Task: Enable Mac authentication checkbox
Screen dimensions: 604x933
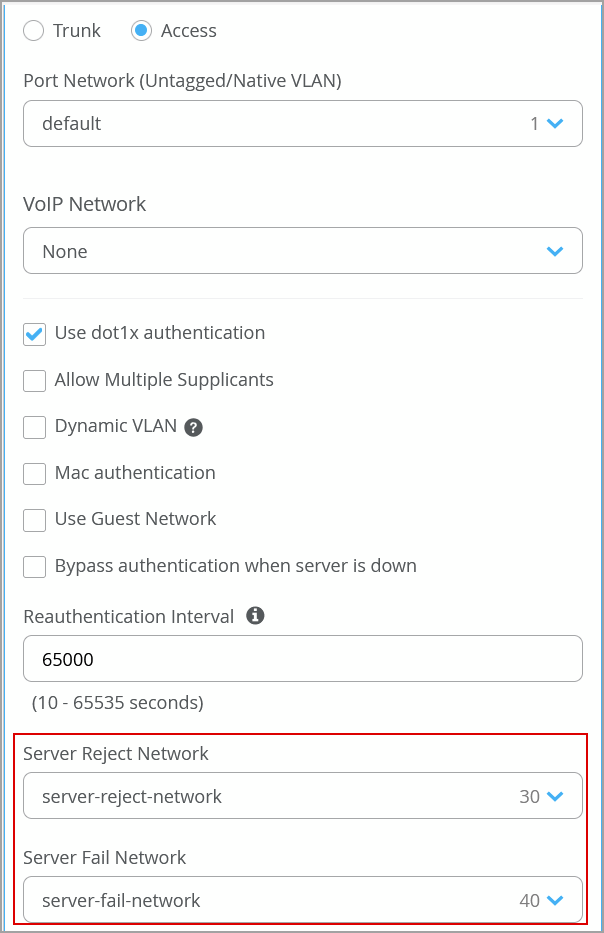Action: click(x=35, y=473)
